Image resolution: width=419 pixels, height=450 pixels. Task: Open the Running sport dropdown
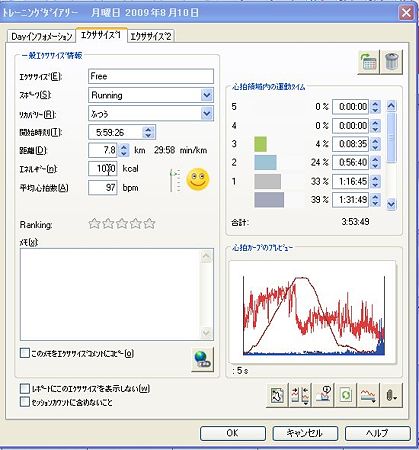207,95
